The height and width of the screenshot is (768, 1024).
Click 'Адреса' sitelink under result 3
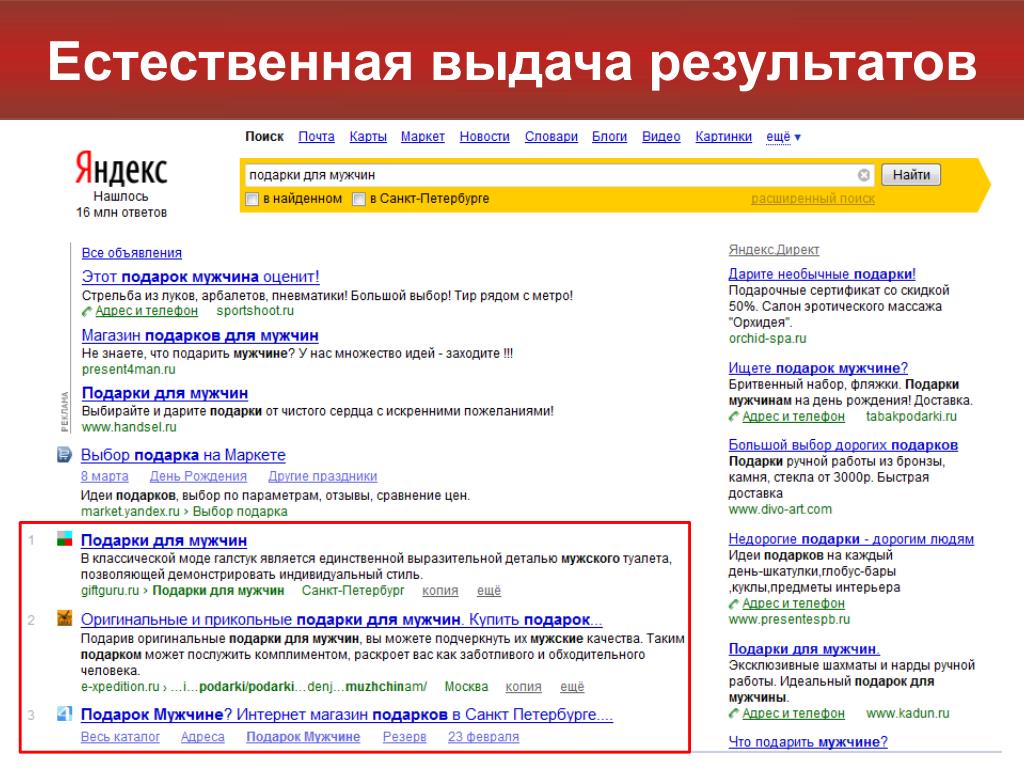(x=202, y=737)
